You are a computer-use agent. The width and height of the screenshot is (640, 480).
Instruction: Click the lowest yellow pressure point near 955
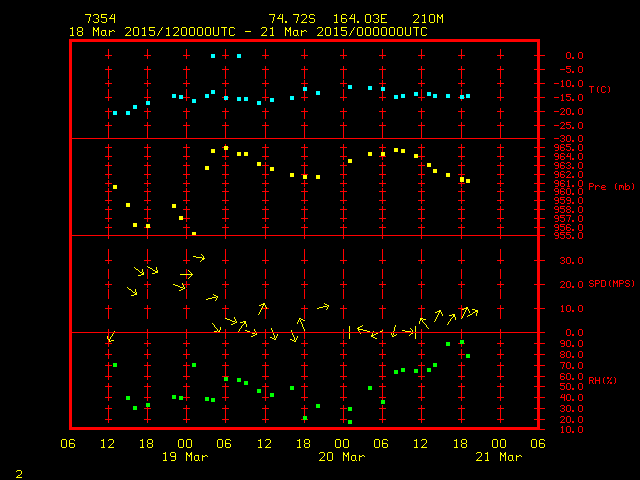(x=194, y=233)
